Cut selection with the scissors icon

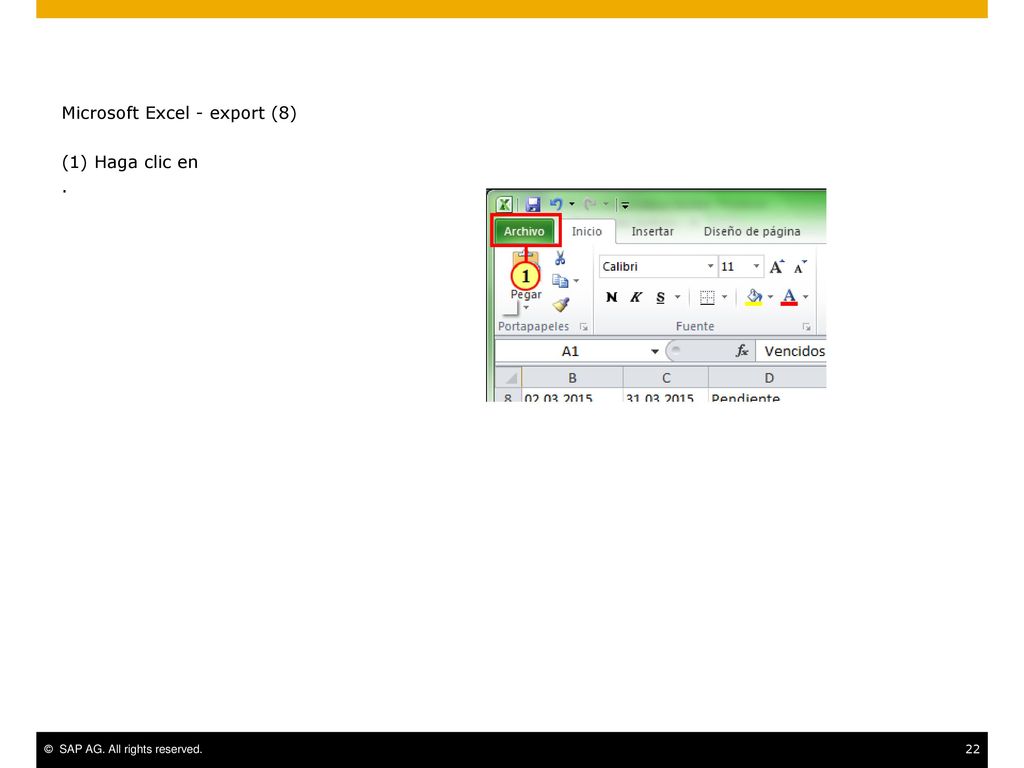tap(560, 259)
